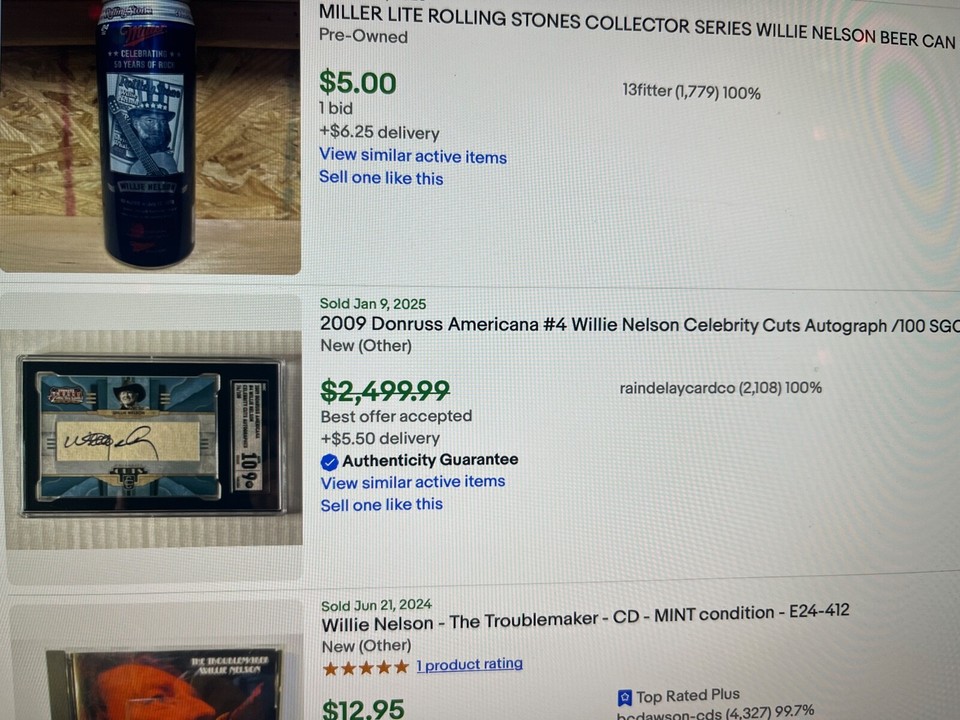Click the Top Rated Plus badge icon
Viewport: 960px width, 720px height.
pos(624,698)
